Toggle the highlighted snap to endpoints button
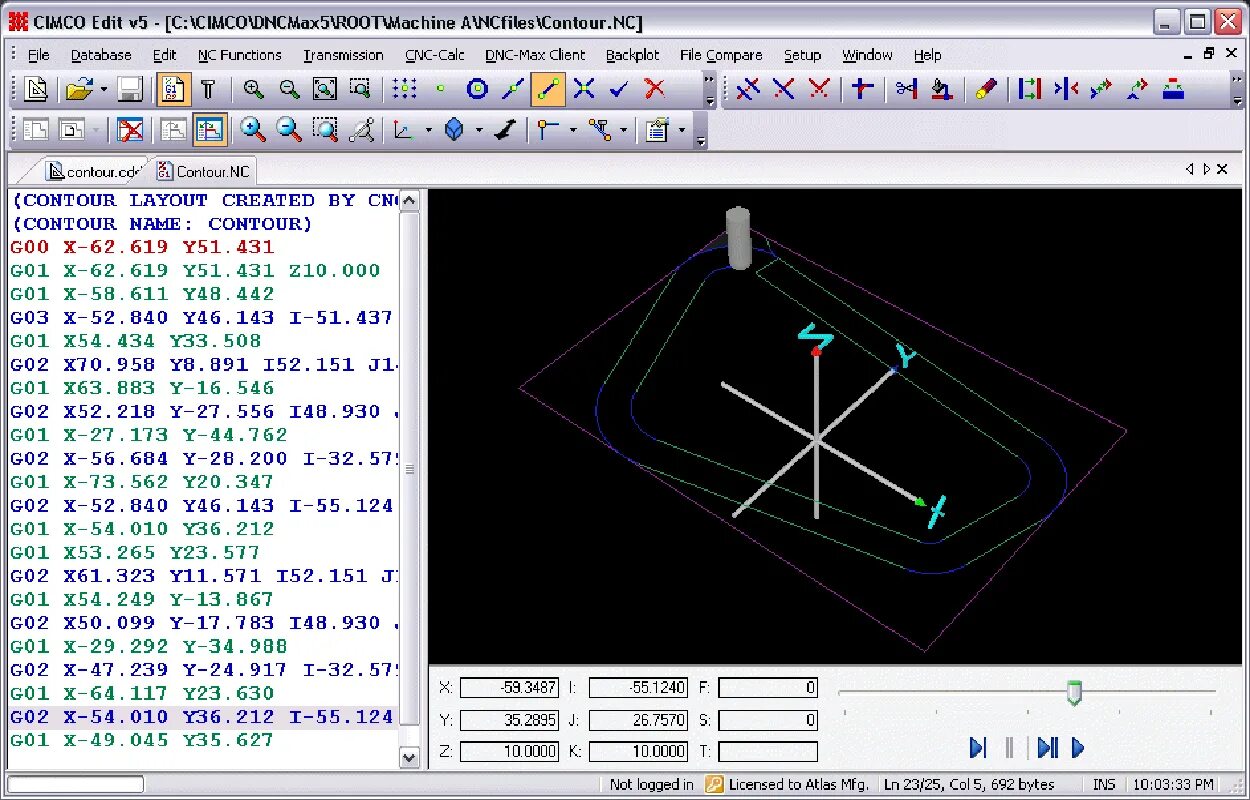This screenshot has height=800, width=1250. pyautogui.click(x=548, y=89)
